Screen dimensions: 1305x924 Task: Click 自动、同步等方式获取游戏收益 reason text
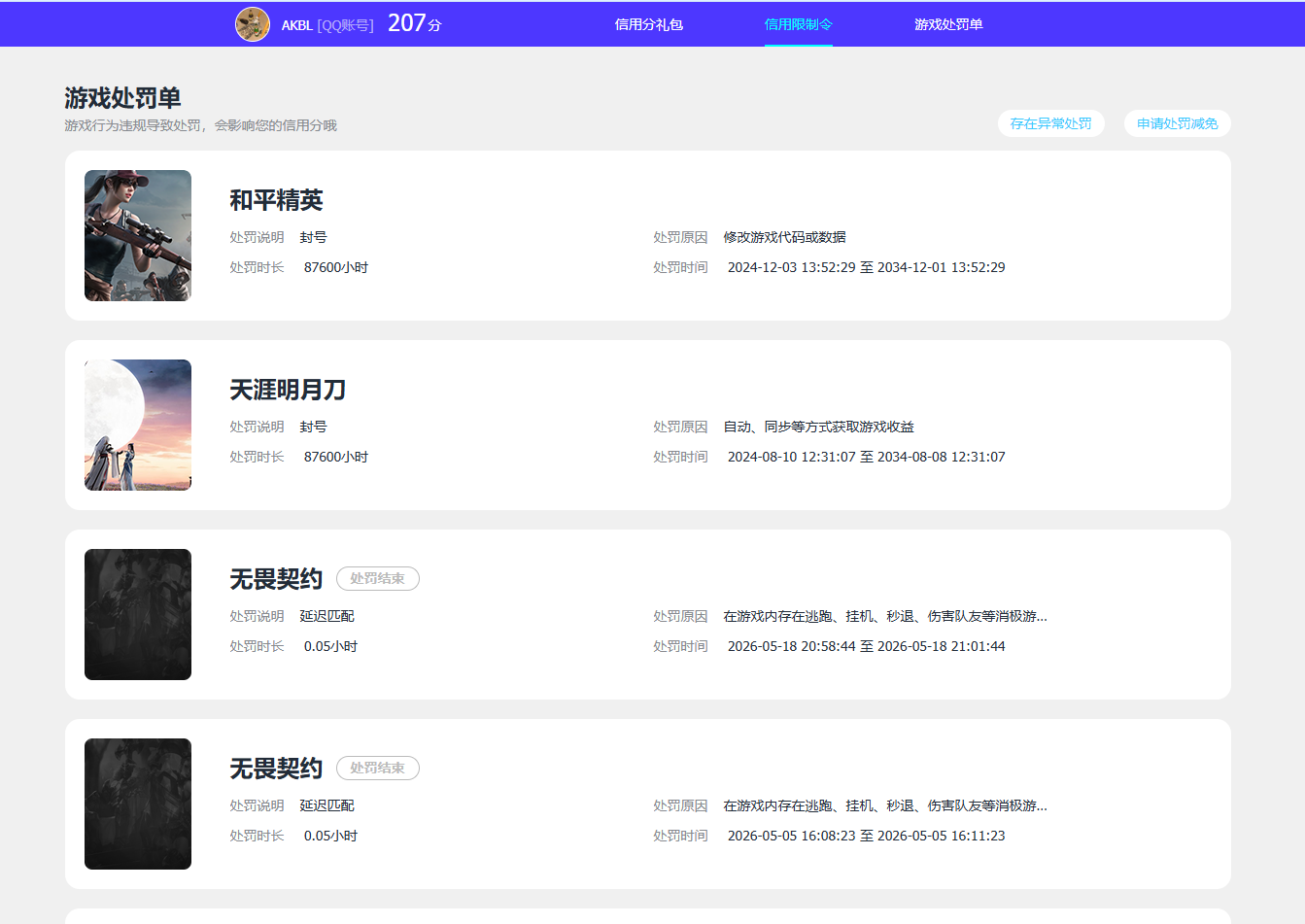[818, 427]
